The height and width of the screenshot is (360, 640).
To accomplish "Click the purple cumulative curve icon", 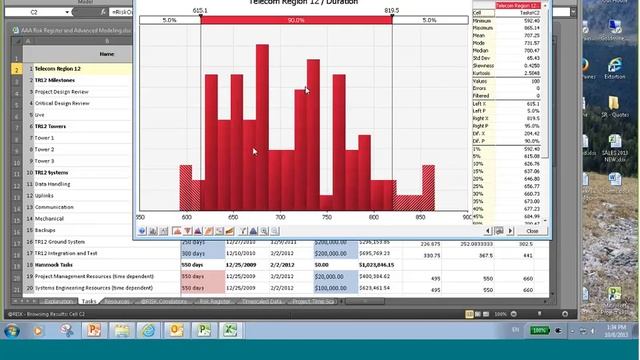I will pyautogui.click(x=198, y=231).
